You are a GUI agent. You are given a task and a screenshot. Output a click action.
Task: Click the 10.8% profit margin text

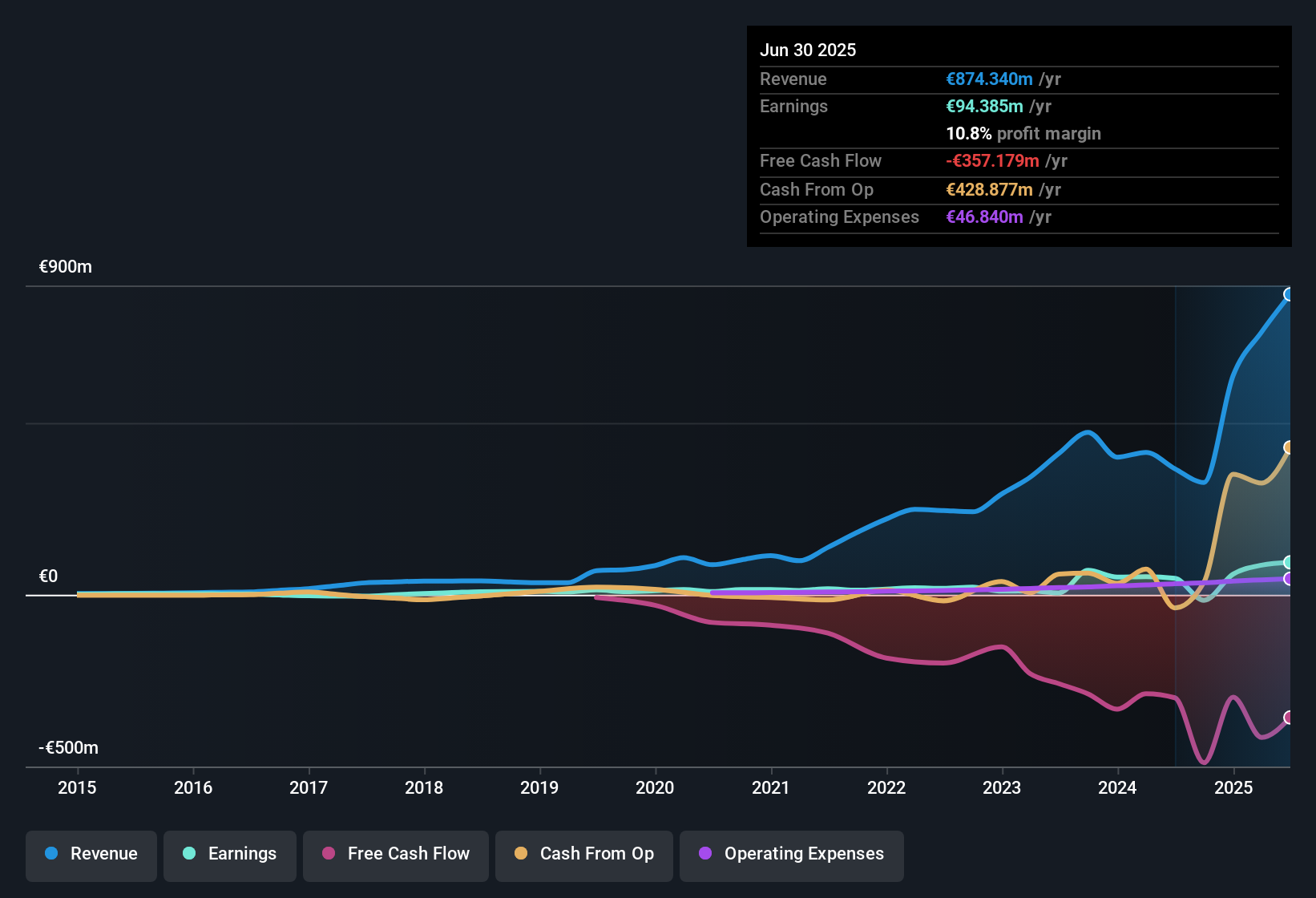coord(1023,134)
